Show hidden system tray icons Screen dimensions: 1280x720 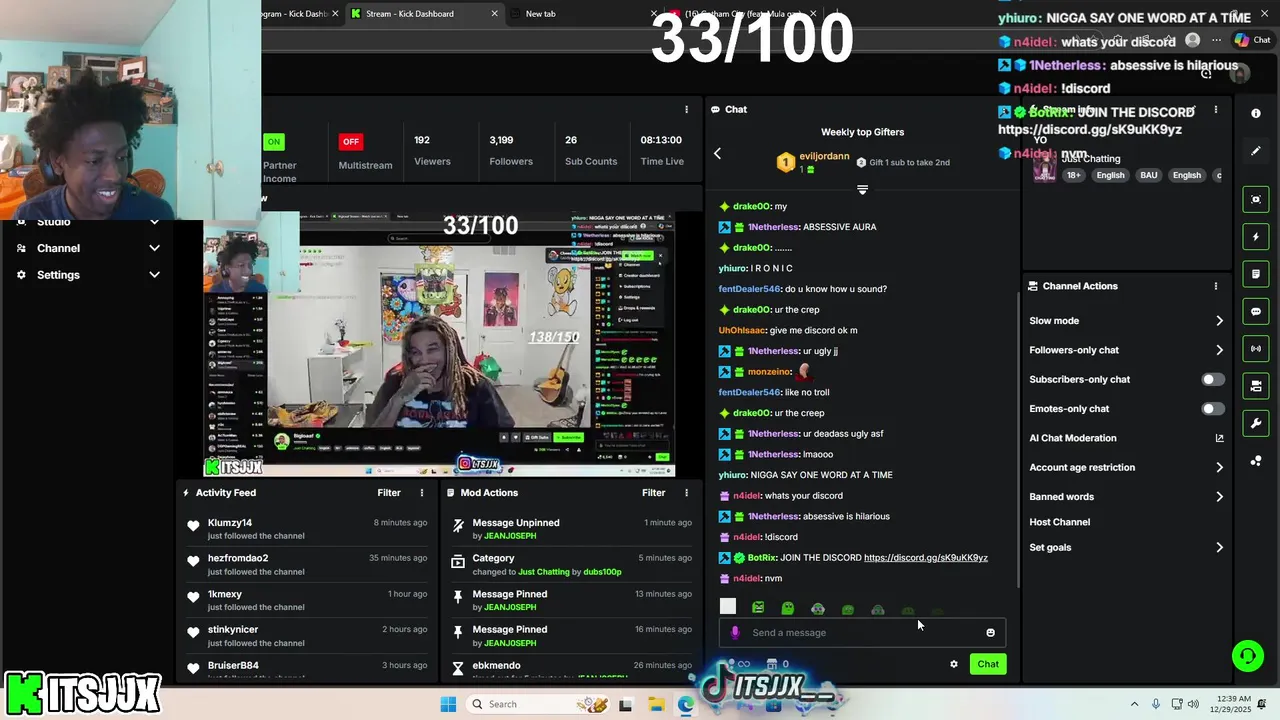[x=1134, y=704]
